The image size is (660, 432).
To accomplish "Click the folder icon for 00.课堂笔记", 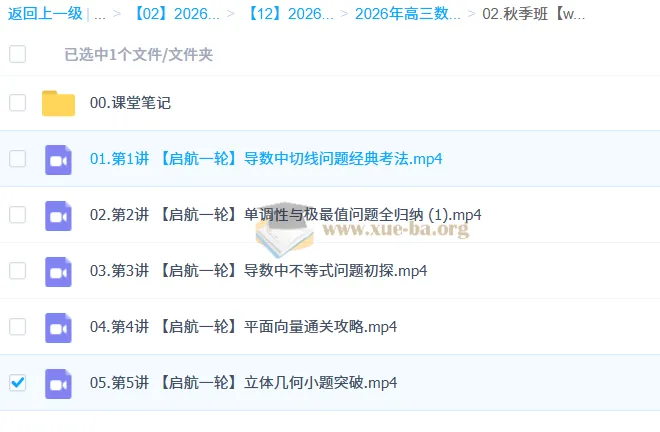I will pyautogui.click(x=58, y=103).
